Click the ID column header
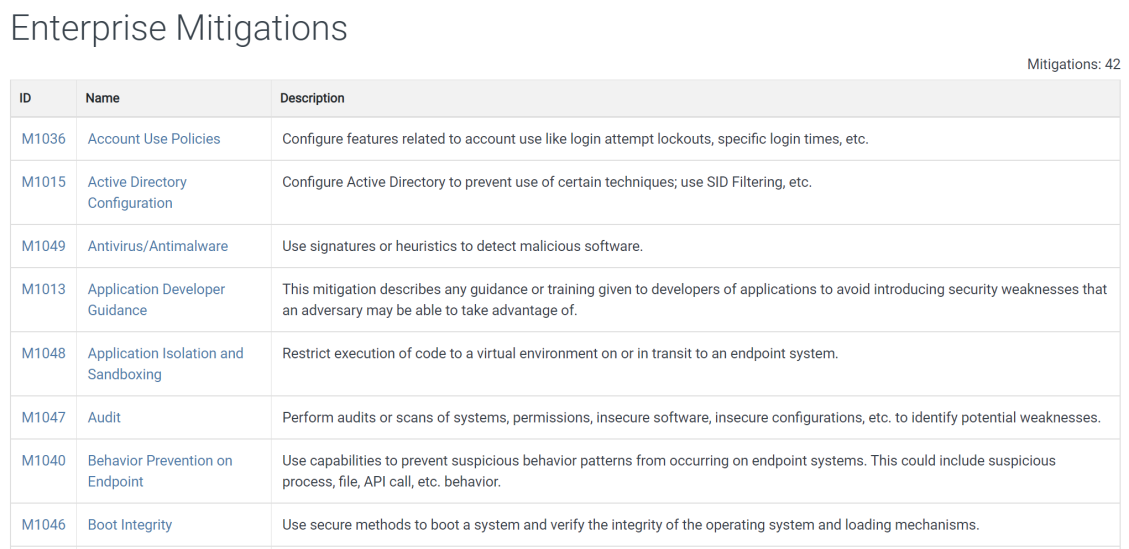The image size is (1129, 549). (25, 98)
